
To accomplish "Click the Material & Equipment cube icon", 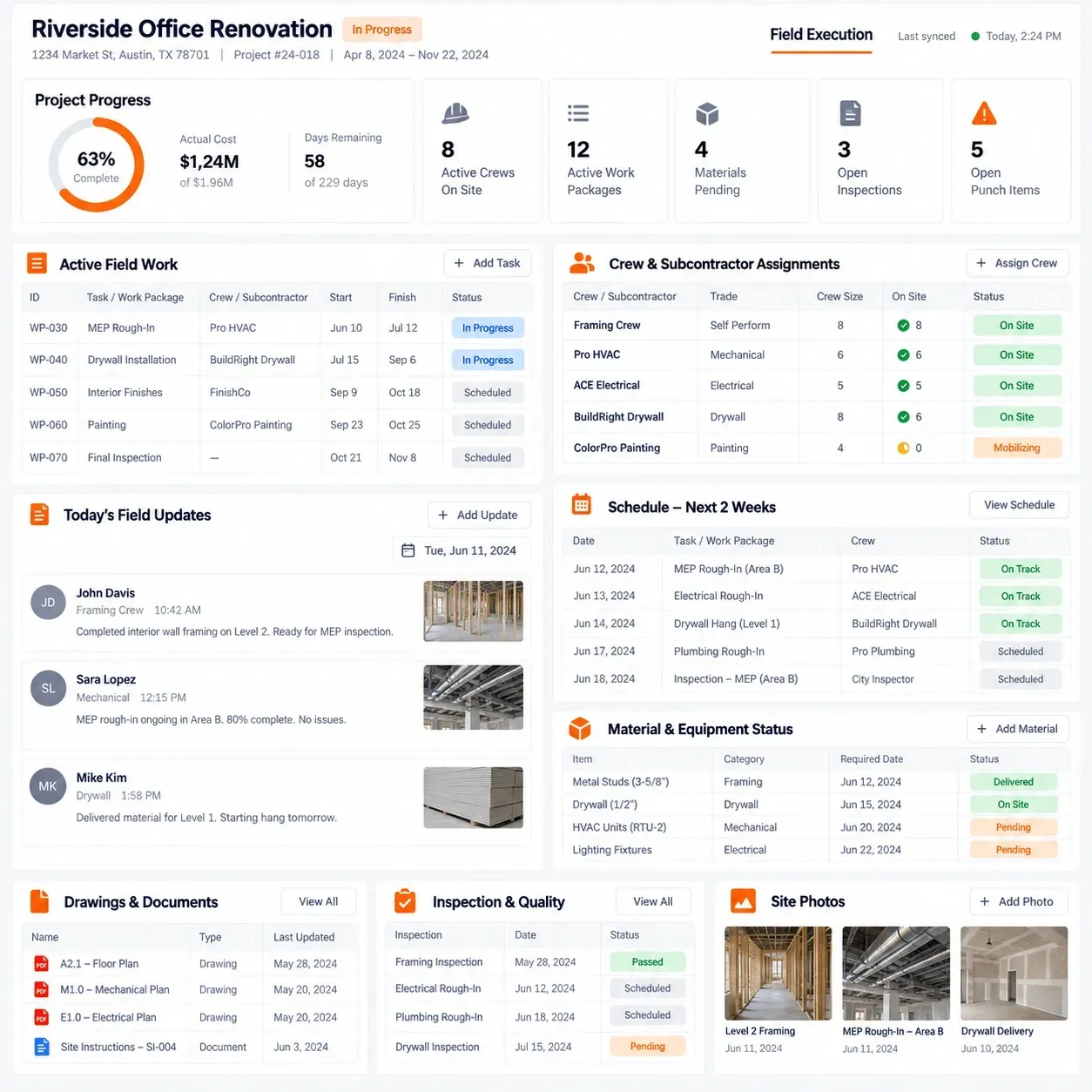I will (580, 728).
